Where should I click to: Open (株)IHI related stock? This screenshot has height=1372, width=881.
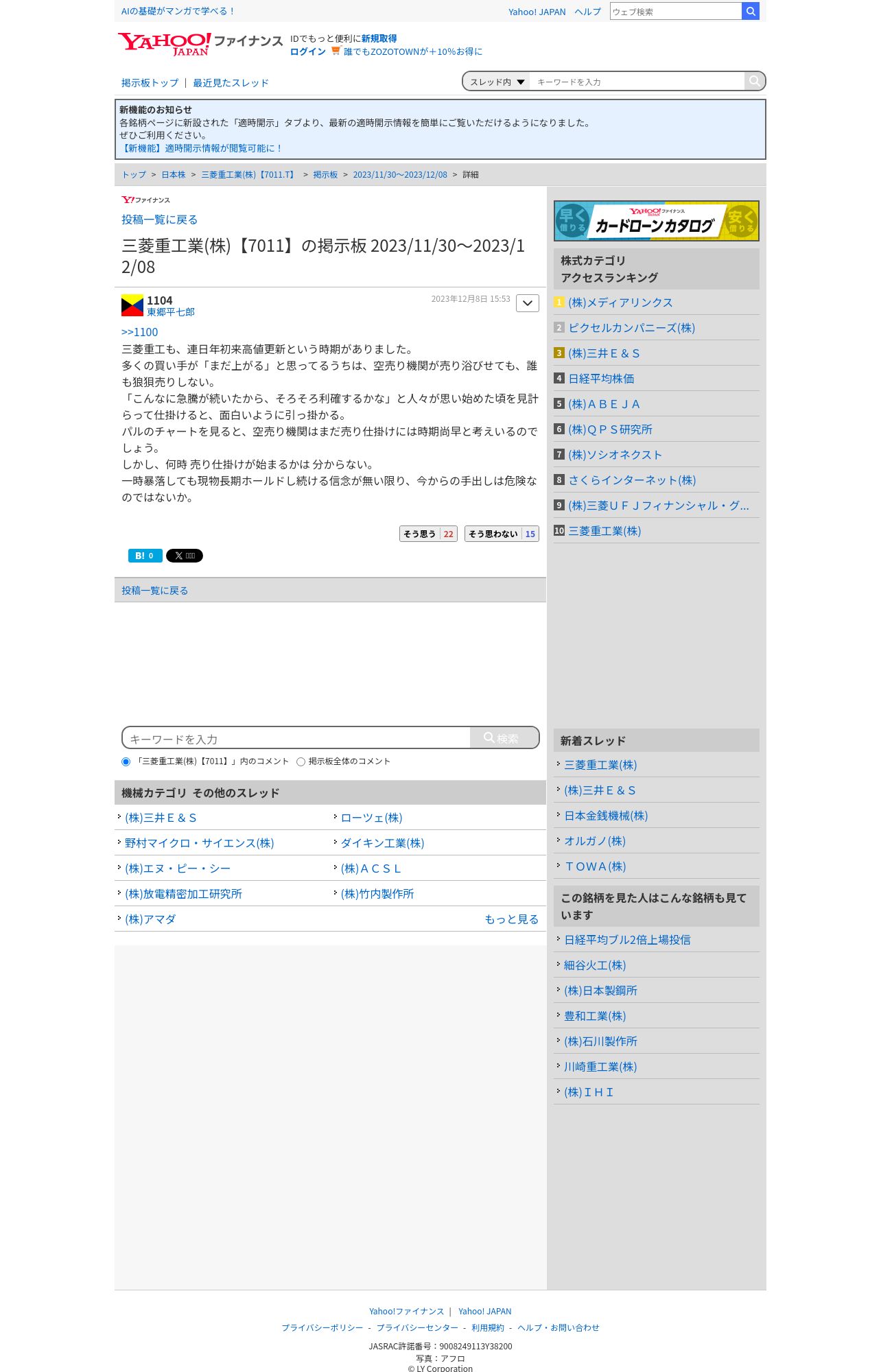[589, 1092]
